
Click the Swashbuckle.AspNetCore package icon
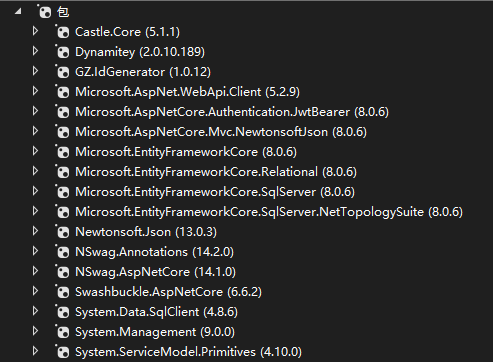click(63, 292)
